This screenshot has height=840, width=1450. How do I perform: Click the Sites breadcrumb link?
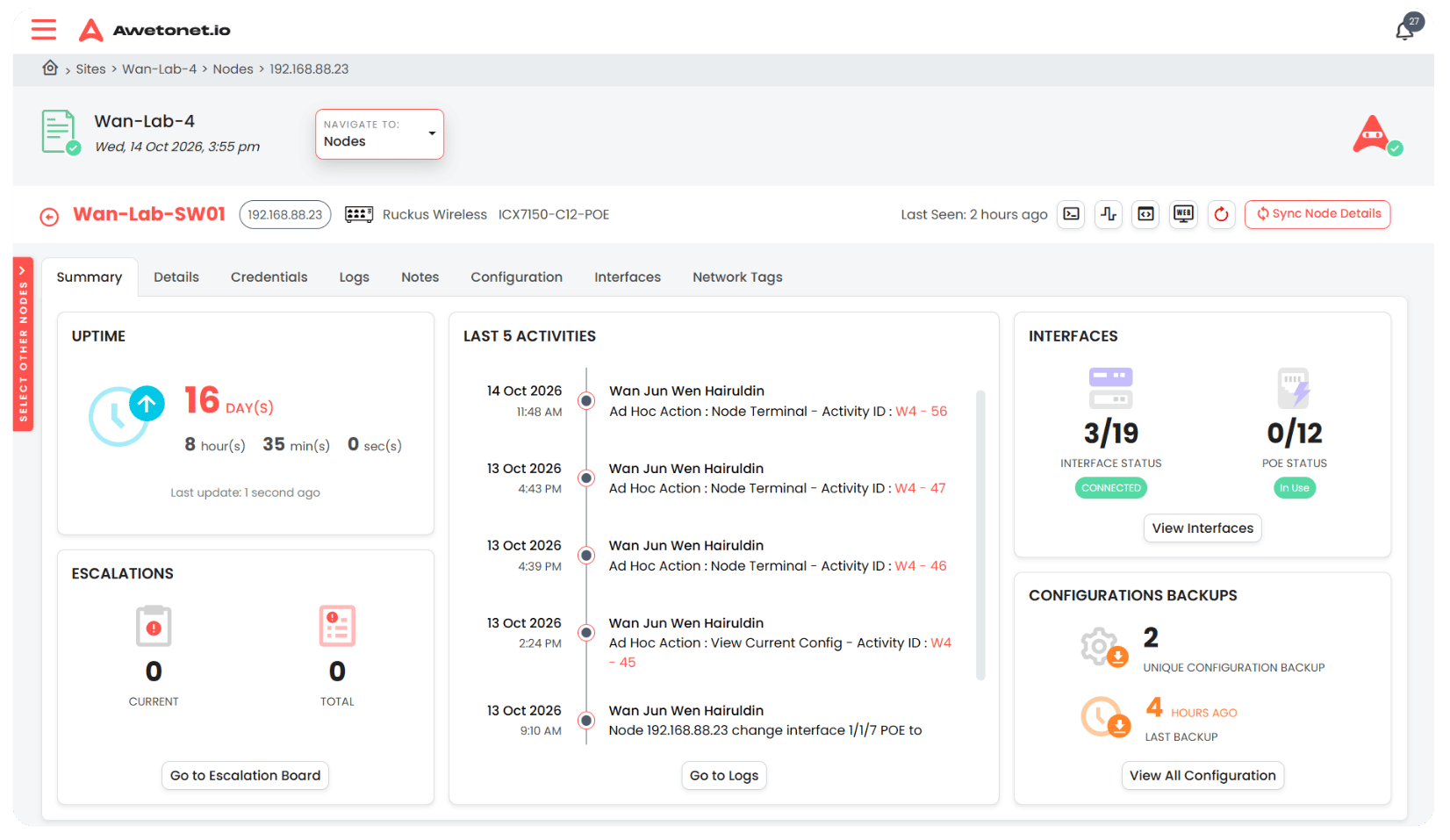tap(90, 69)
